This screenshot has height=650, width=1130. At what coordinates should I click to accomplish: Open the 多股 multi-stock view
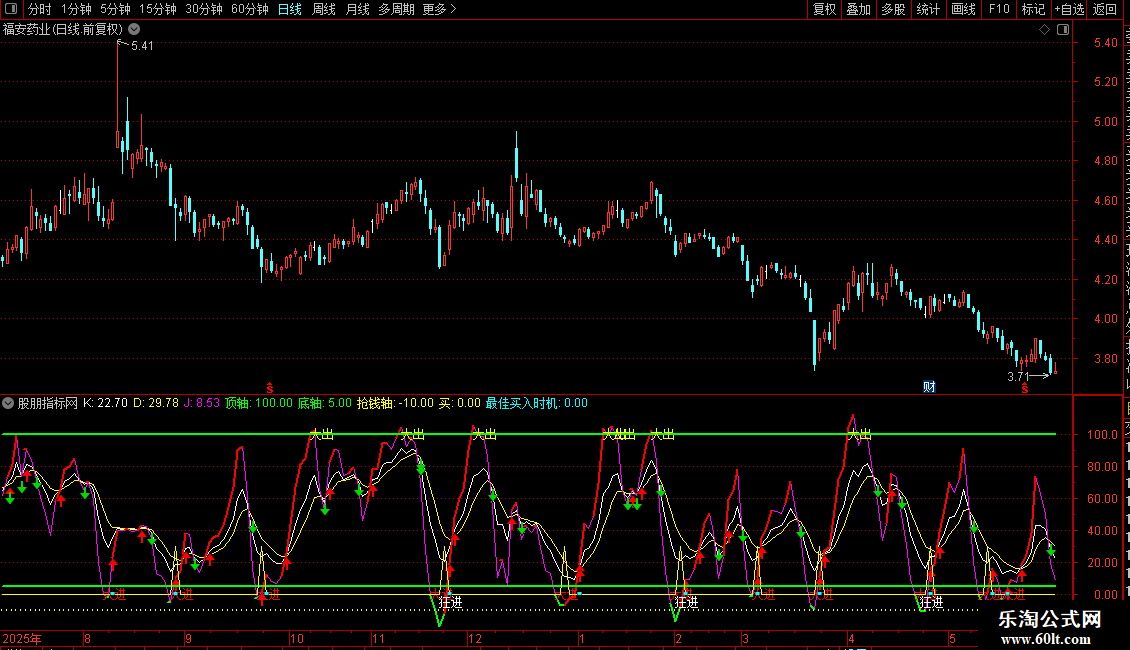pos(894,9)
